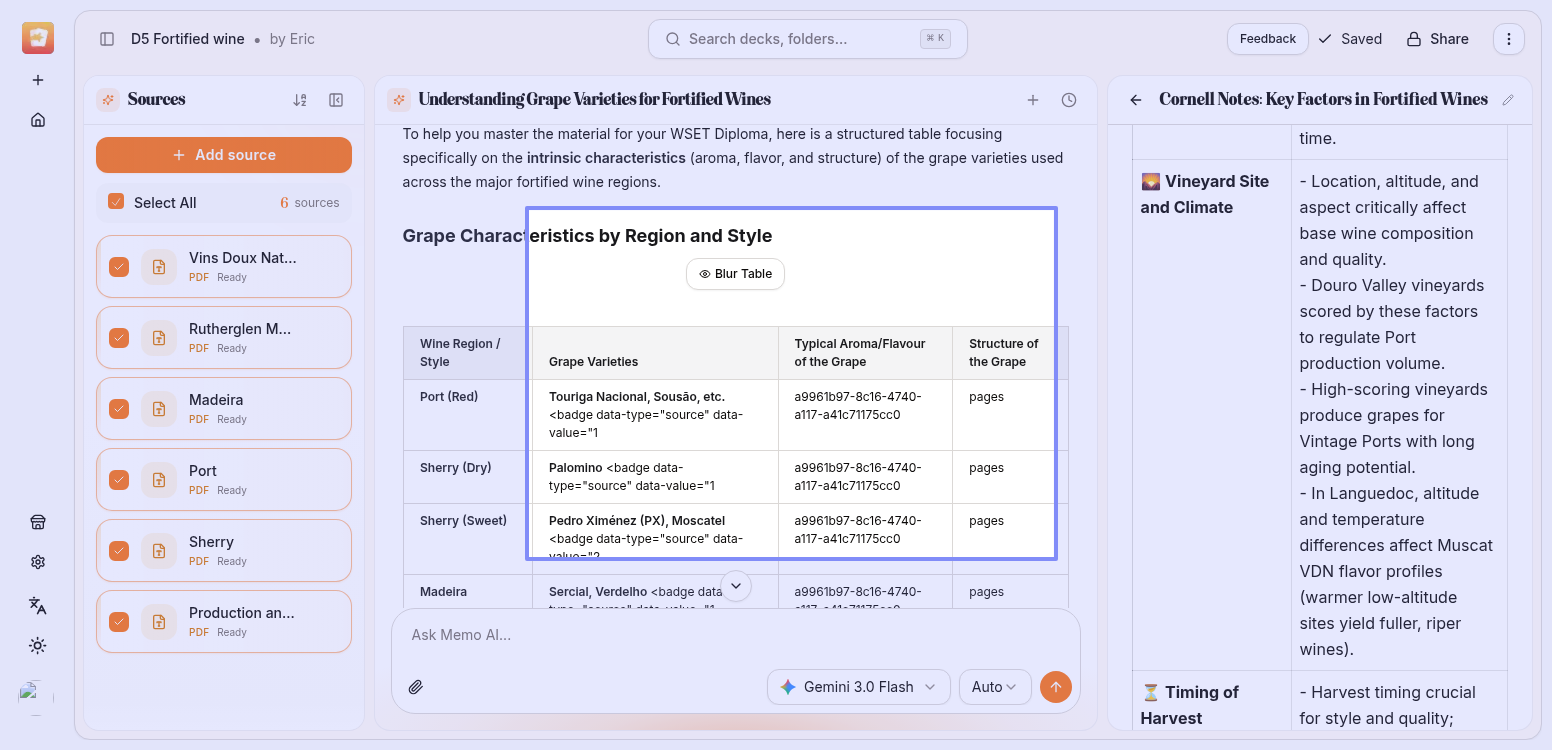1552x750 pixels.
Task: Open the three-dot more options menu
Action: pyautogui.click(x=1508, y=39)
